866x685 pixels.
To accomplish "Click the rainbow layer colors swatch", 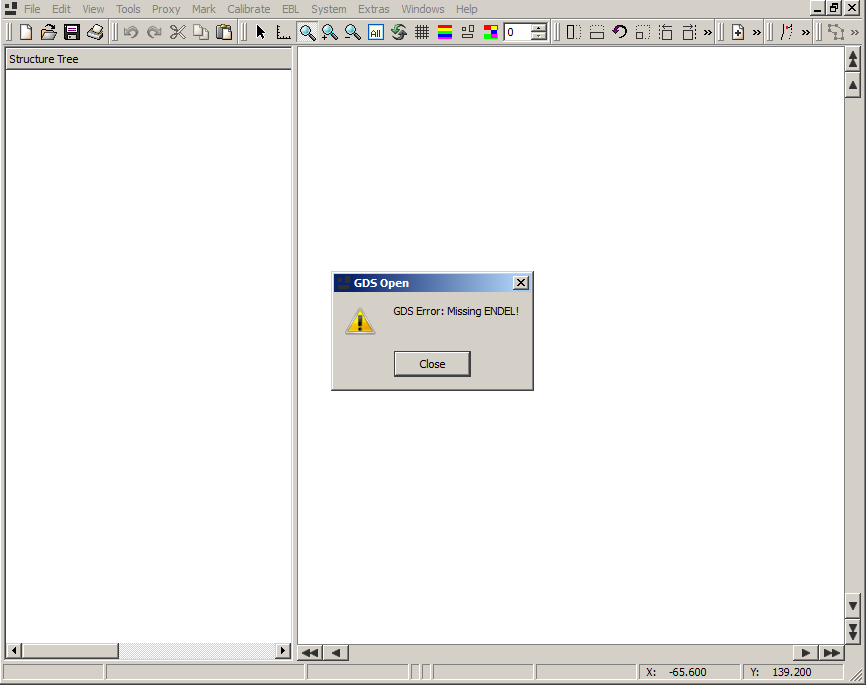I will point(446,31).
